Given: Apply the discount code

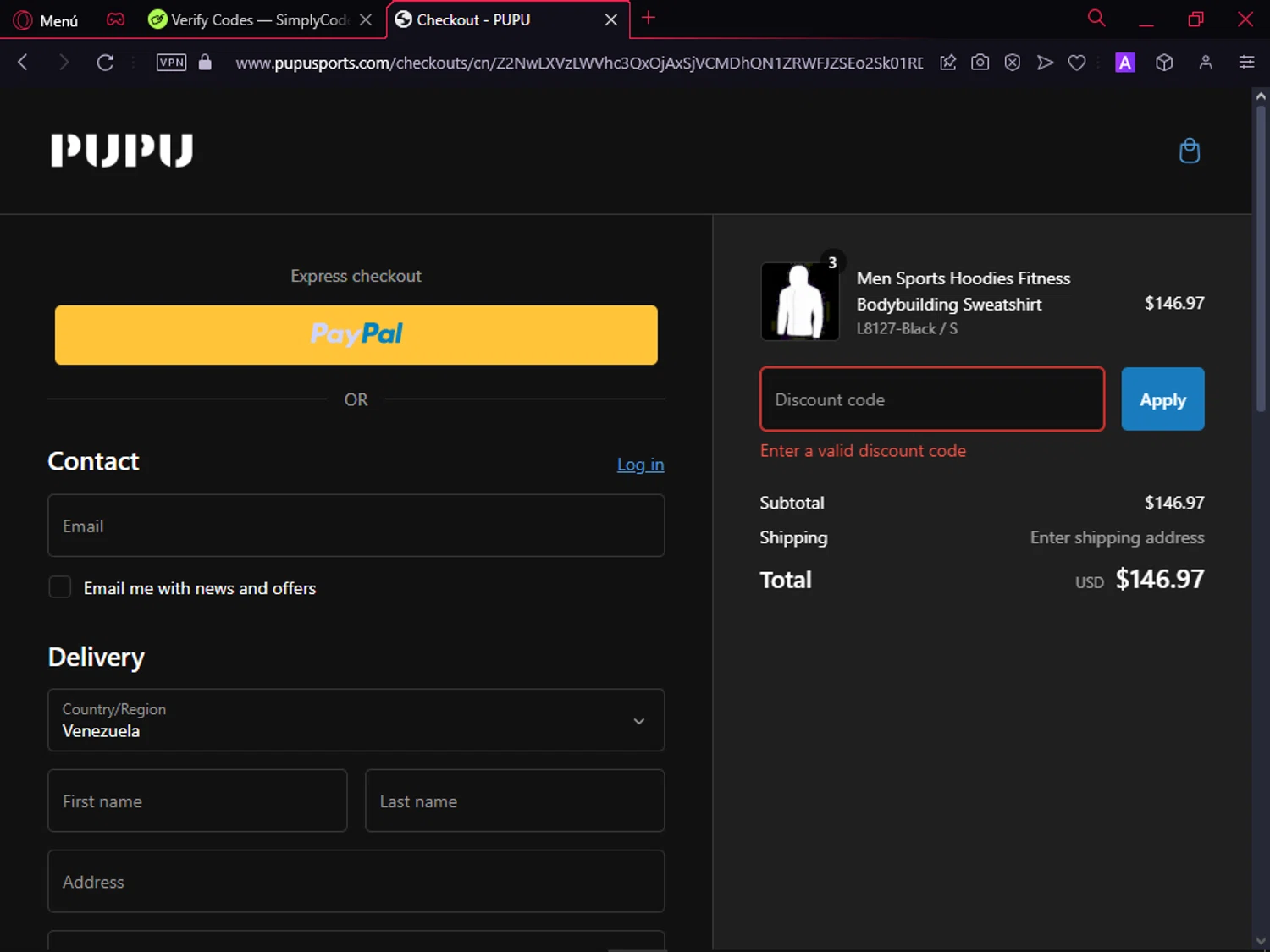Looking at the screenshot, I should pos(1162,399).
